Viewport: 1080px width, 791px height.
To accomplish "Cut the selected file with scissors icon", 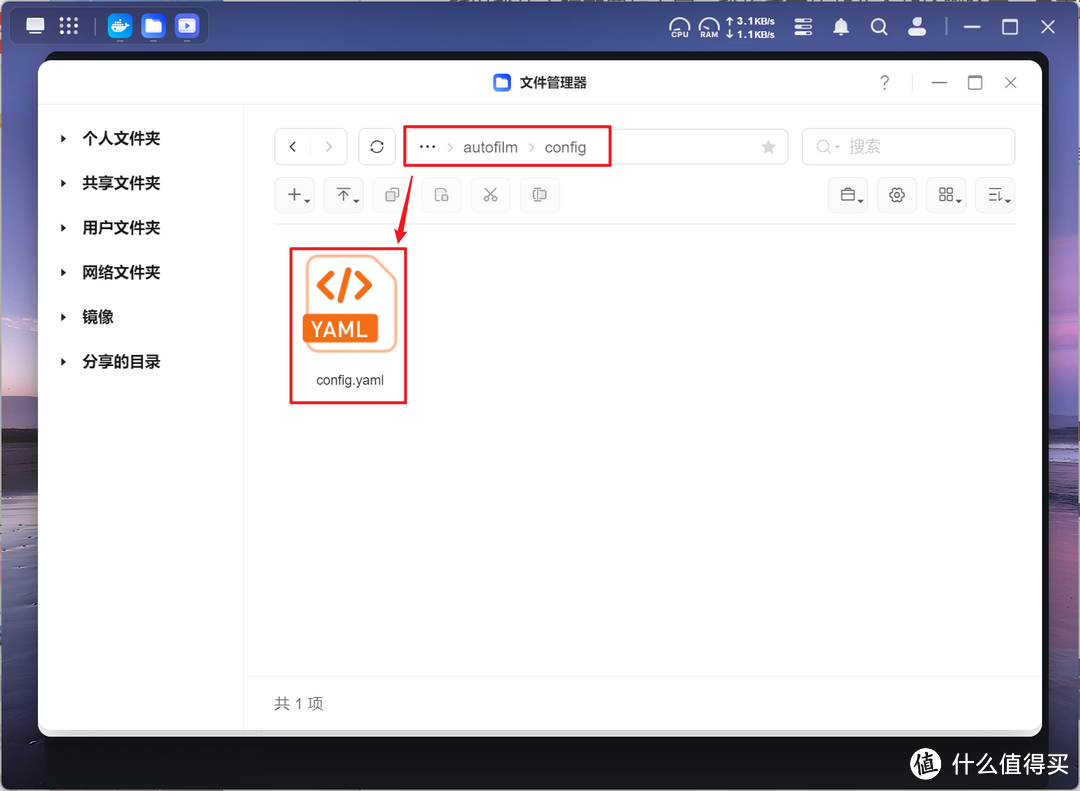I will (x=490, y=195).
